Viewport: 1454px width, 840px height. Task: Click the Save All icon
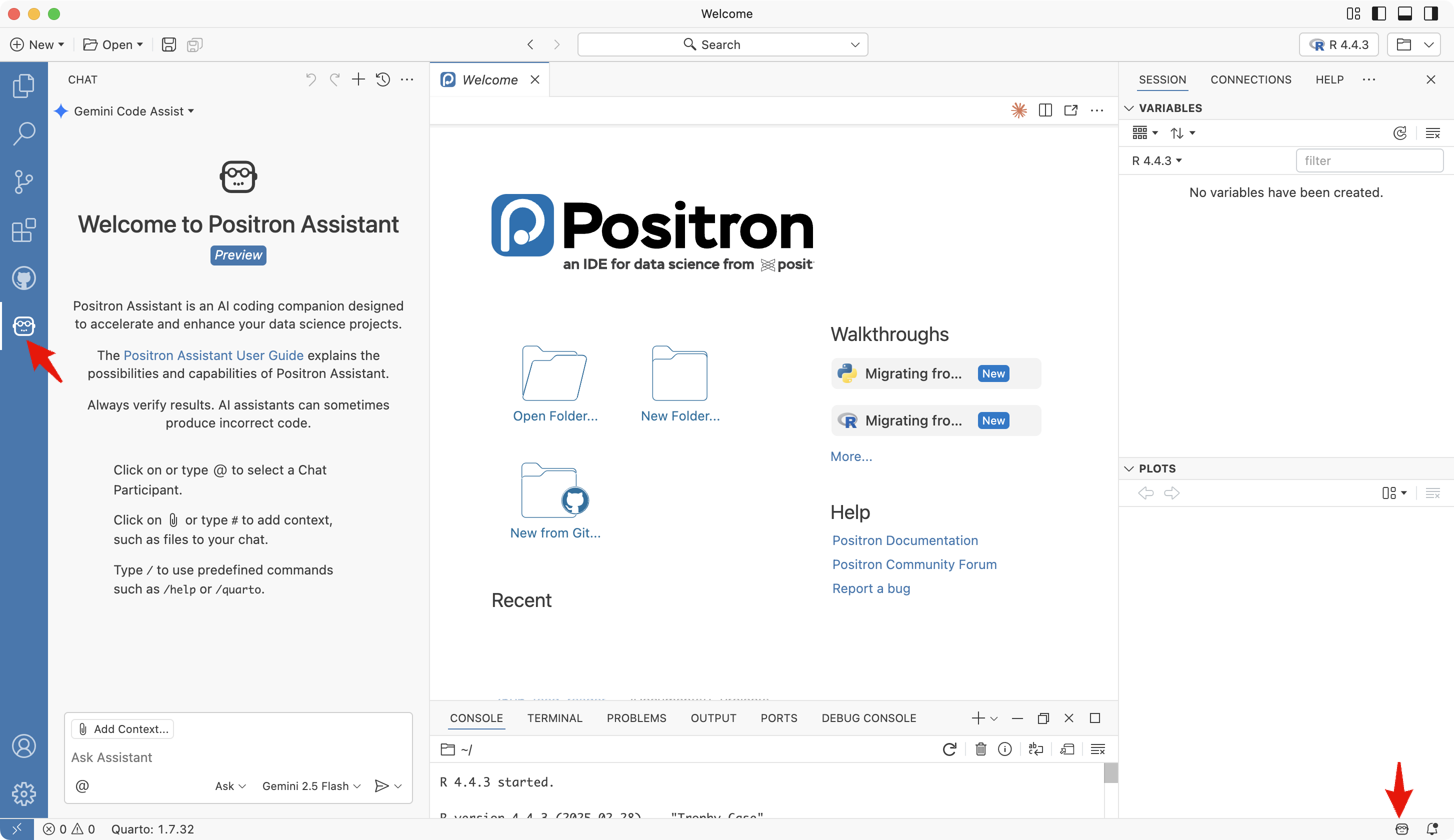point(195,44)
